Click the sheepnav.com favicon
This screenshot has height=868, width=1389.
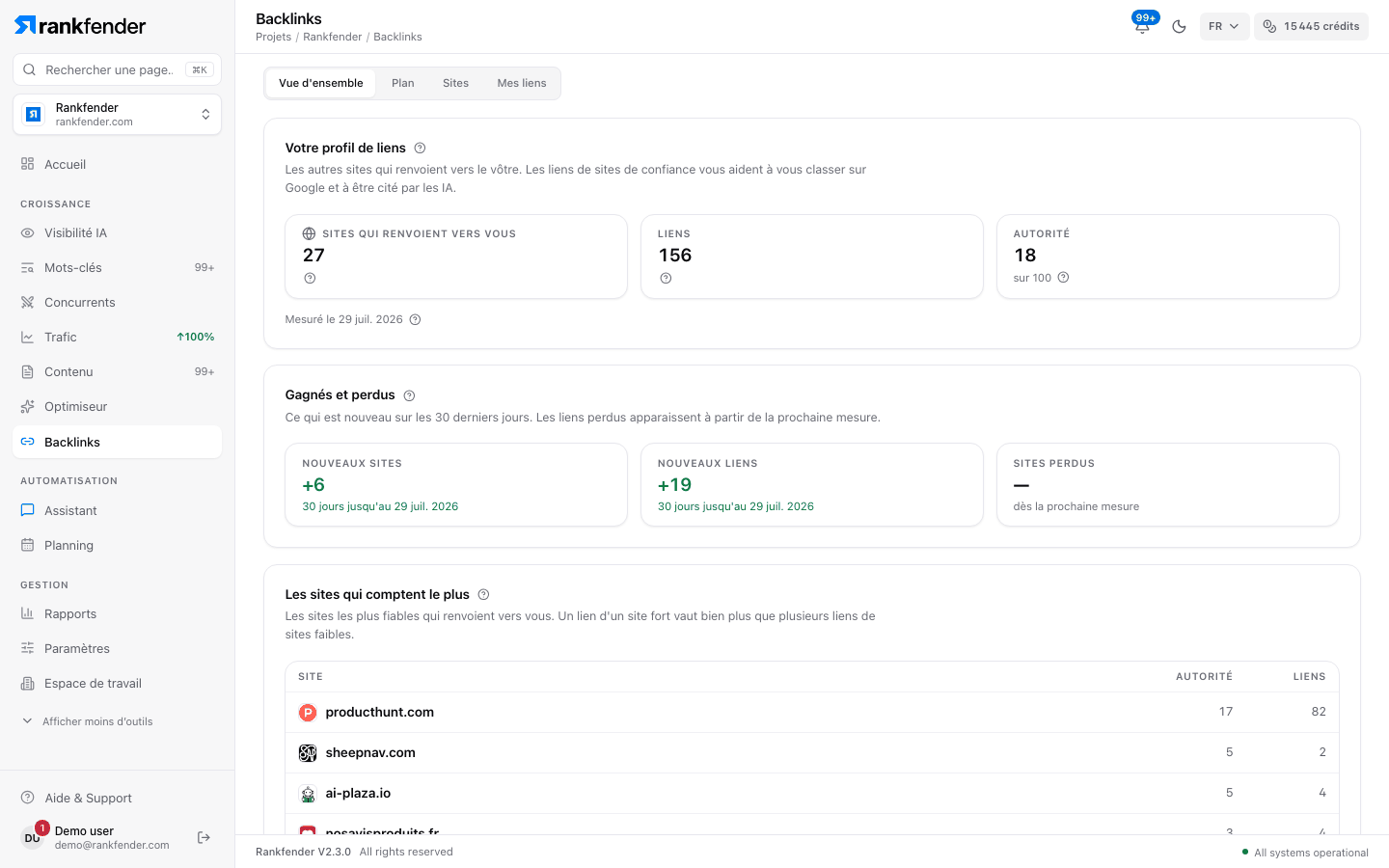[x=308, y=753]
